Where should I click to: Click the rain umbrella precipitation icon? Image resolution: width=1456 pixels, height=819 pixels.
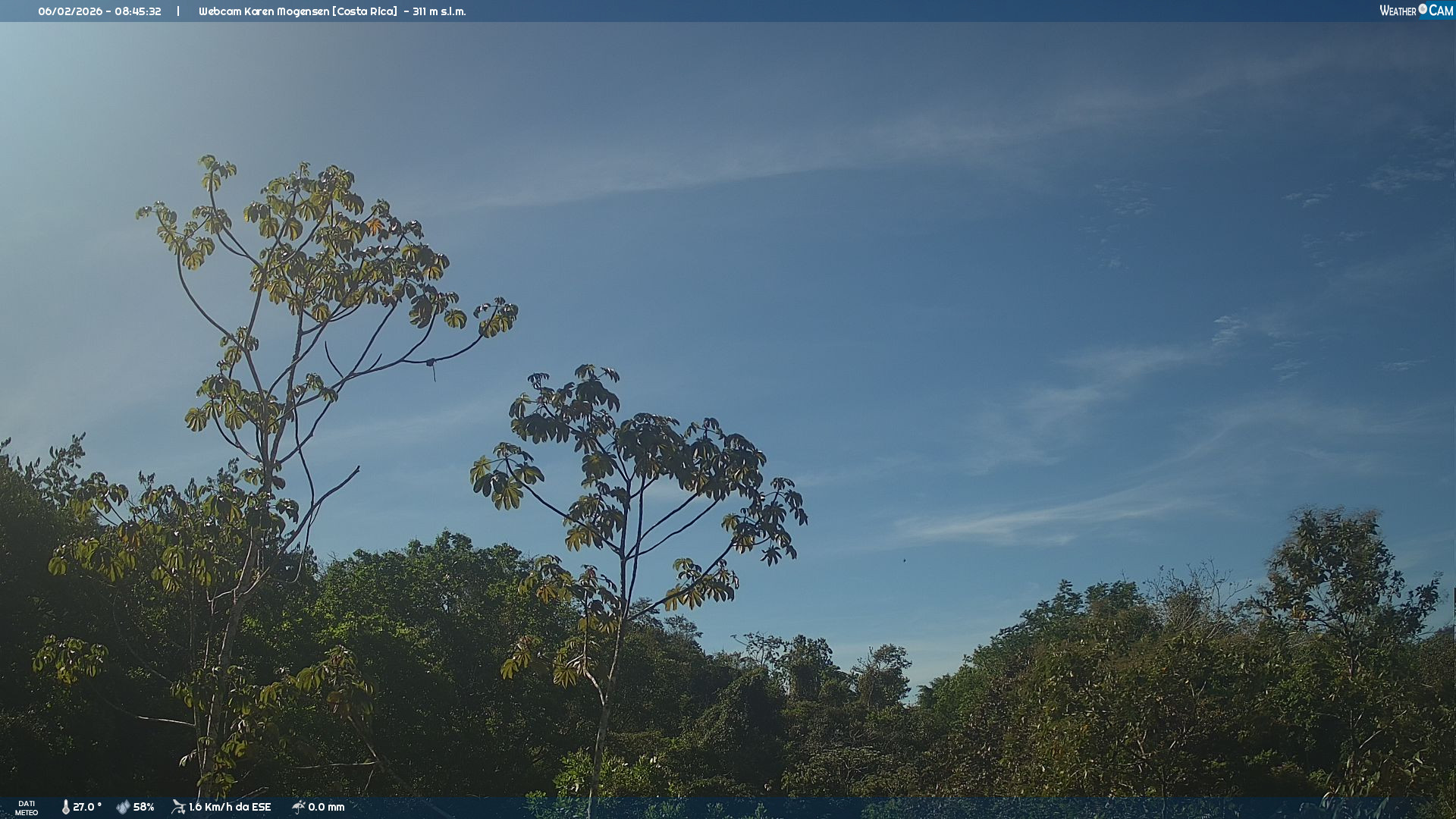(298, 807)
